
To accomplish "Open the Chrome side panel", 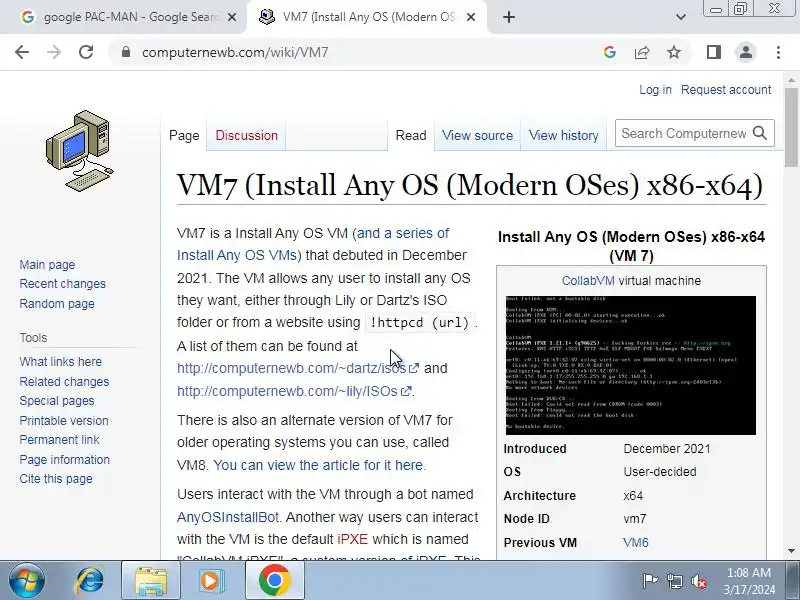I will (x=714, y=52).
